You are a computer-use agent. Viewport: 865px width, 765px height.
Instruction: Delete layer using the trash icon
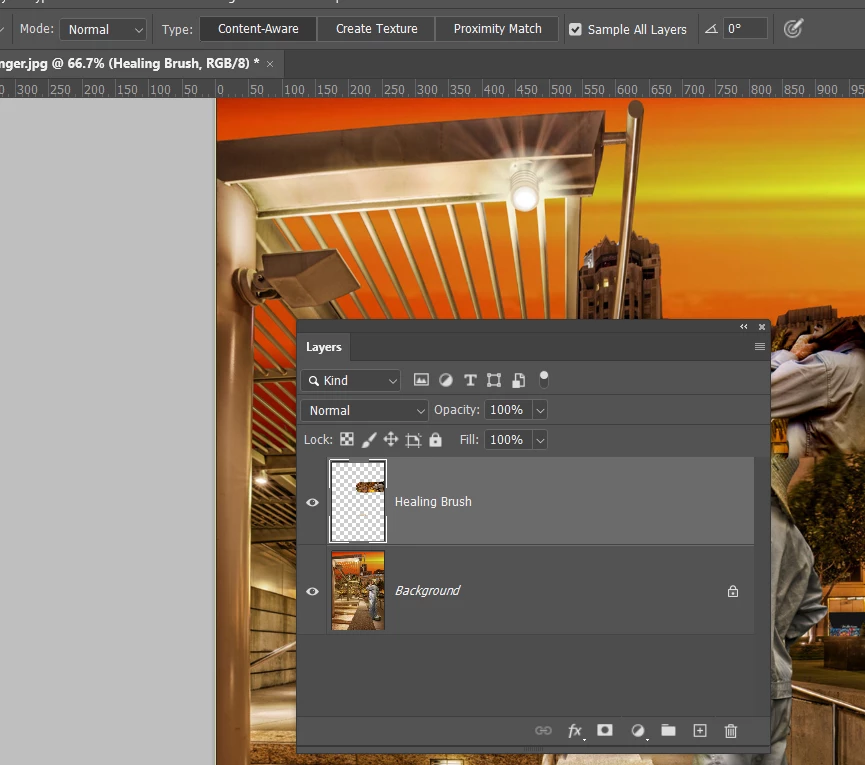point(731,731)
